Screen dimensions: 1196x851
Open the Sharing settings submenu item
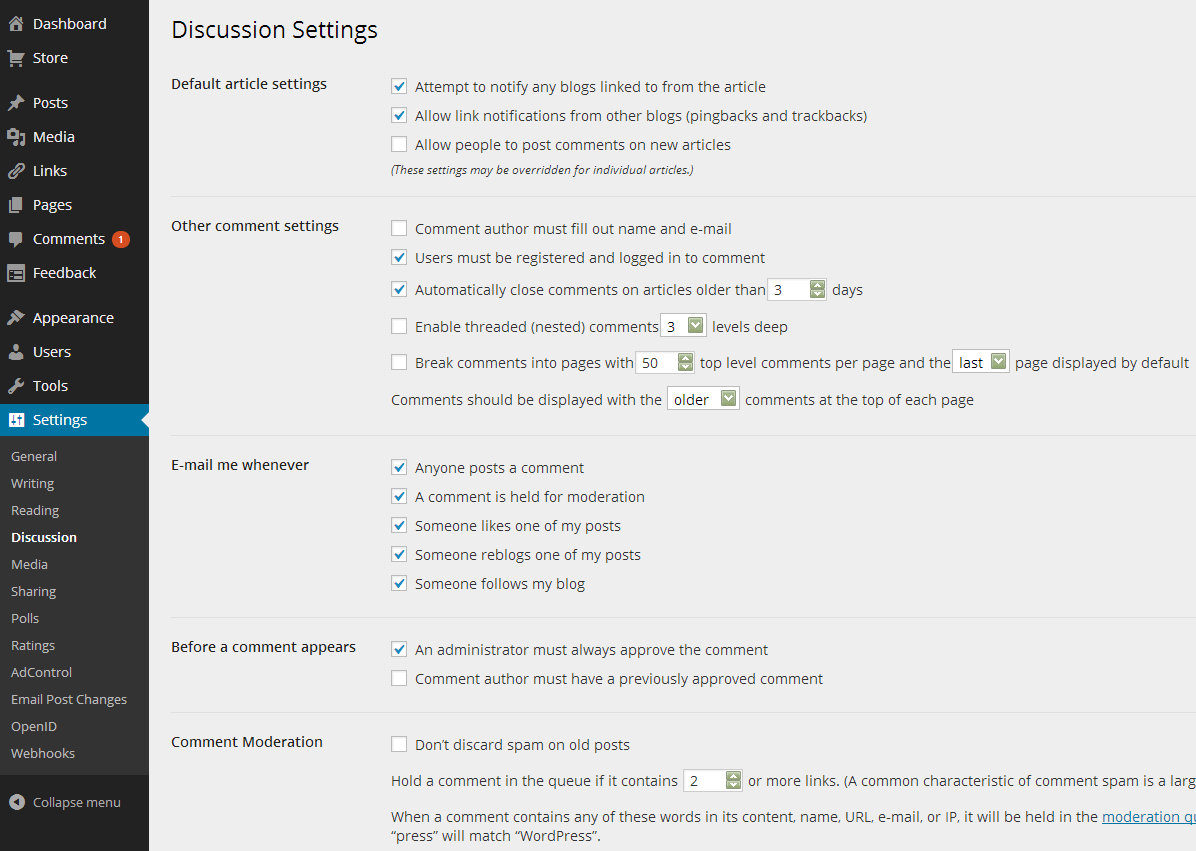click(x=33, y=592)
